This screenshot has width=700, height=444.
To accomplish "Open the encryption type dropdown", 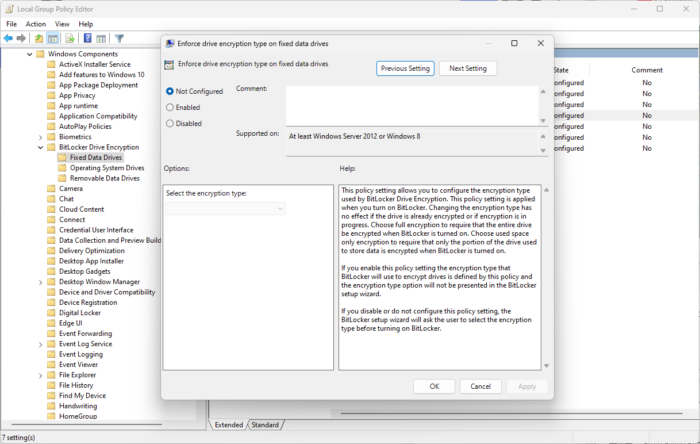I will pos(225,208).
